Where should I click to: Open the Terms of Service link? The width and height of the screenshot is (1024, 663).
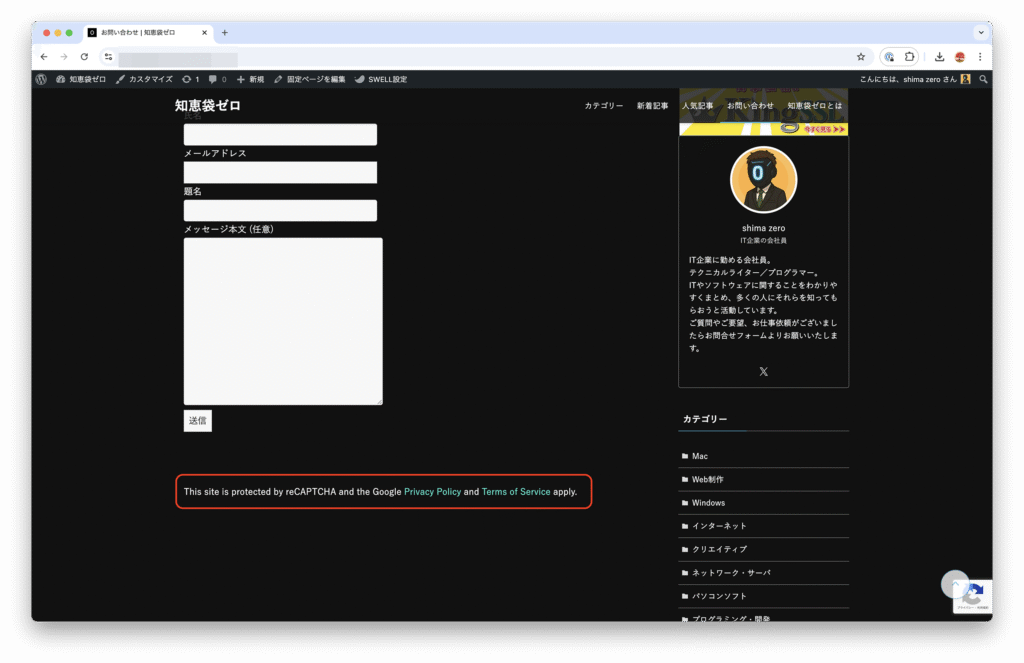516,492
